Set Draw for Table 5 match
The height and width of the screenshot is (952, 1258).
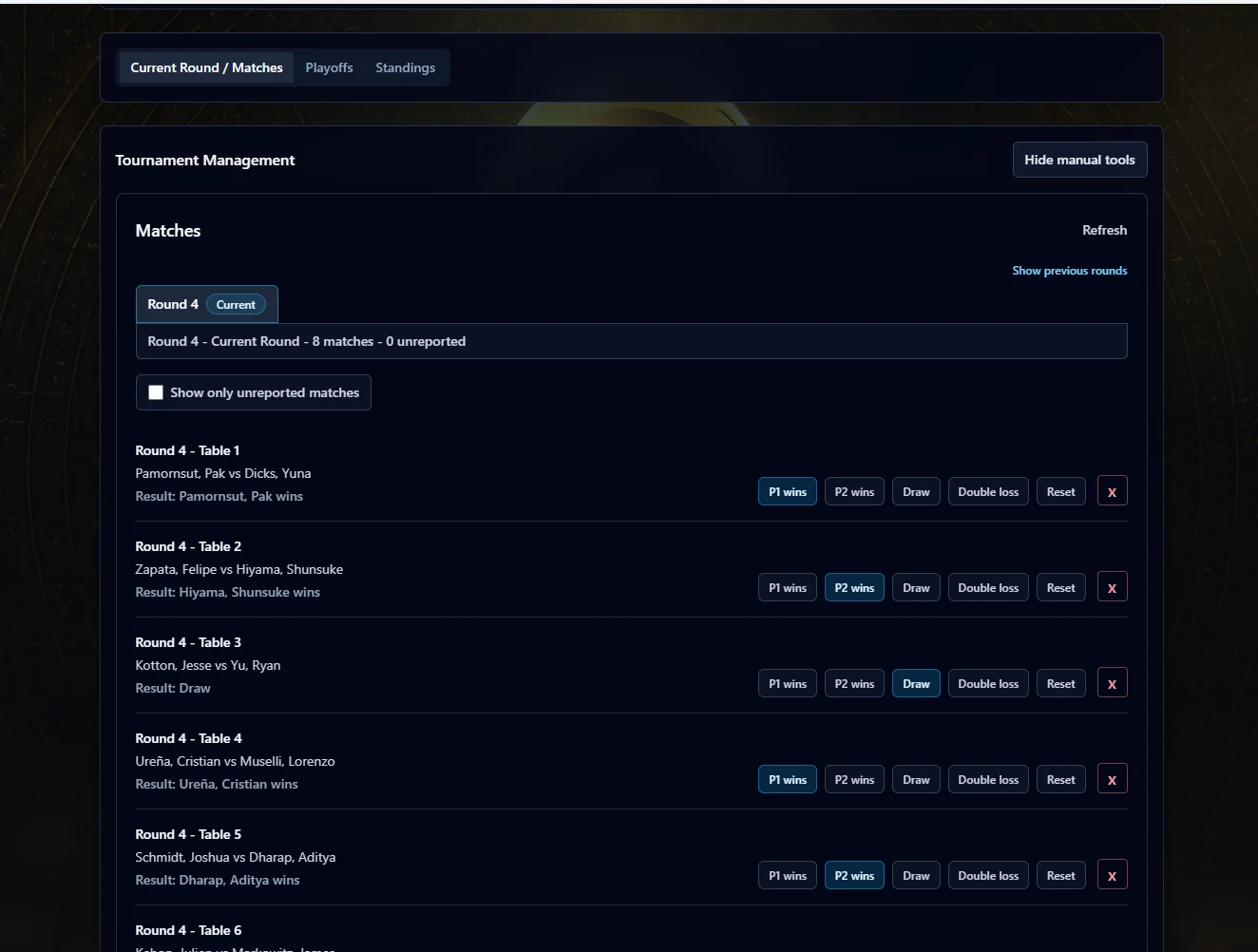[x=916, y=875]
